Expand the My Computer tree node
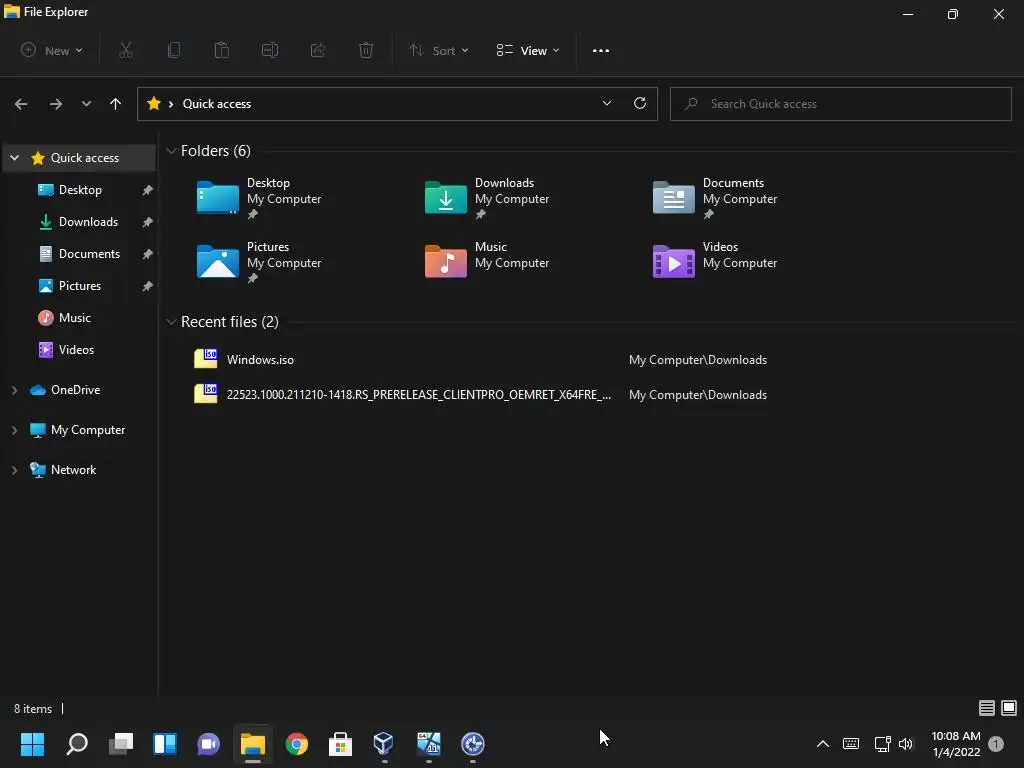The height and width of the screenshot is (768, 1024). tap(14, 430)
